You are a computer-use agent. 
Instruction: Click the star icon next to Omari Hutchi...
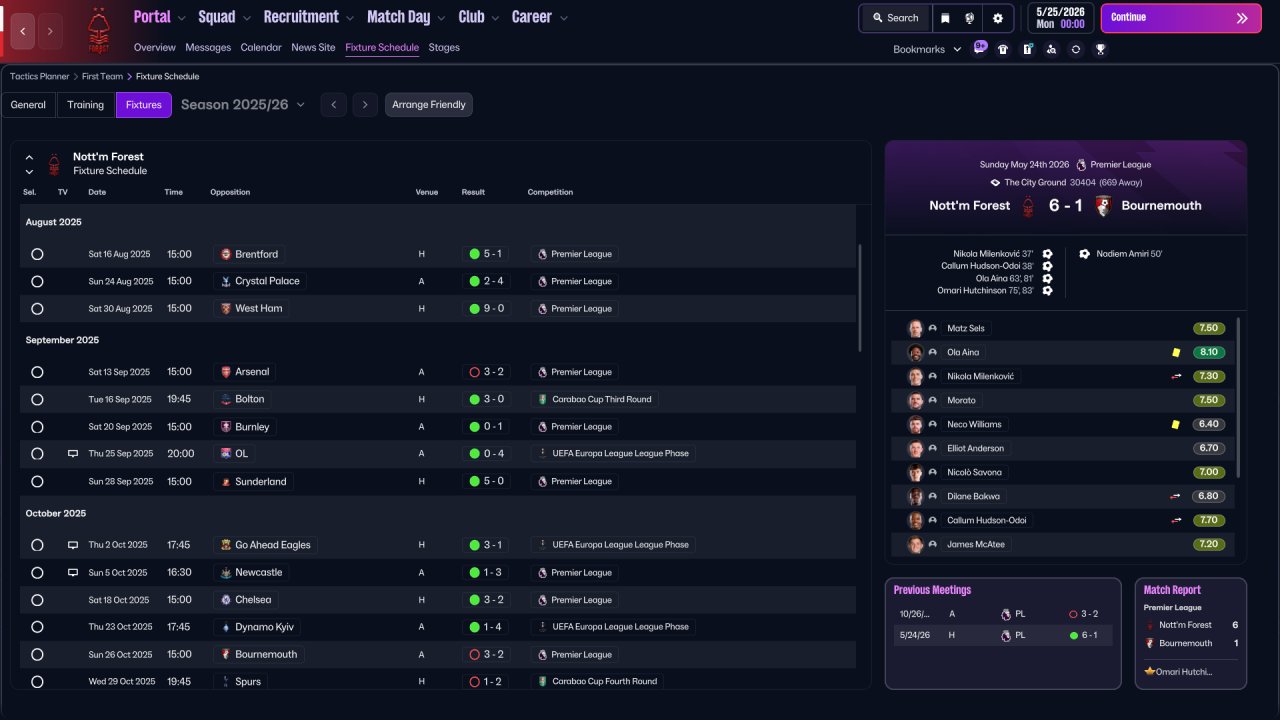(x=1150, y=671)
